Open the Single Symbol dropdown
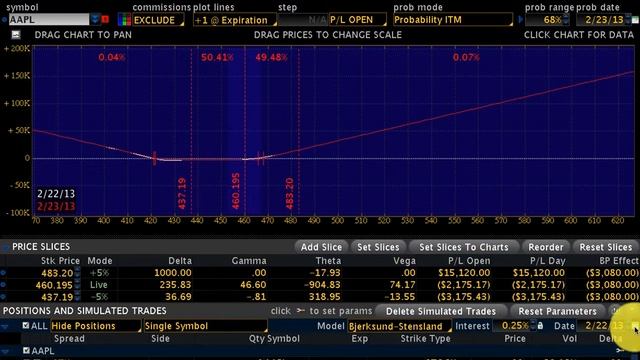The height and width of the screenshot is (360, 640). tap(205, 326)
